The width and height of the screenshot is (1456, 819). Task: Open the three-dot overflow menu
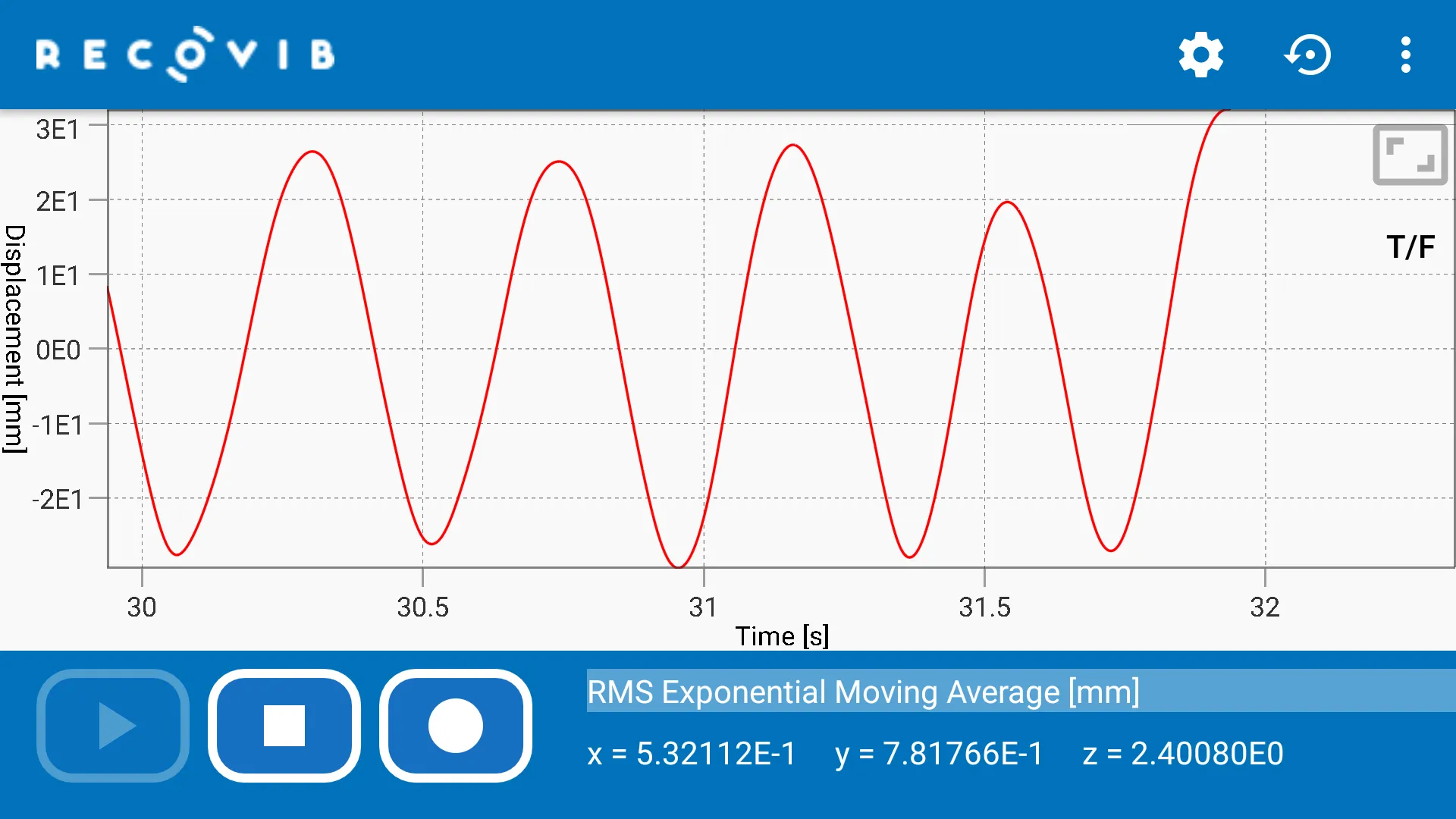(x=1407, y=55)
